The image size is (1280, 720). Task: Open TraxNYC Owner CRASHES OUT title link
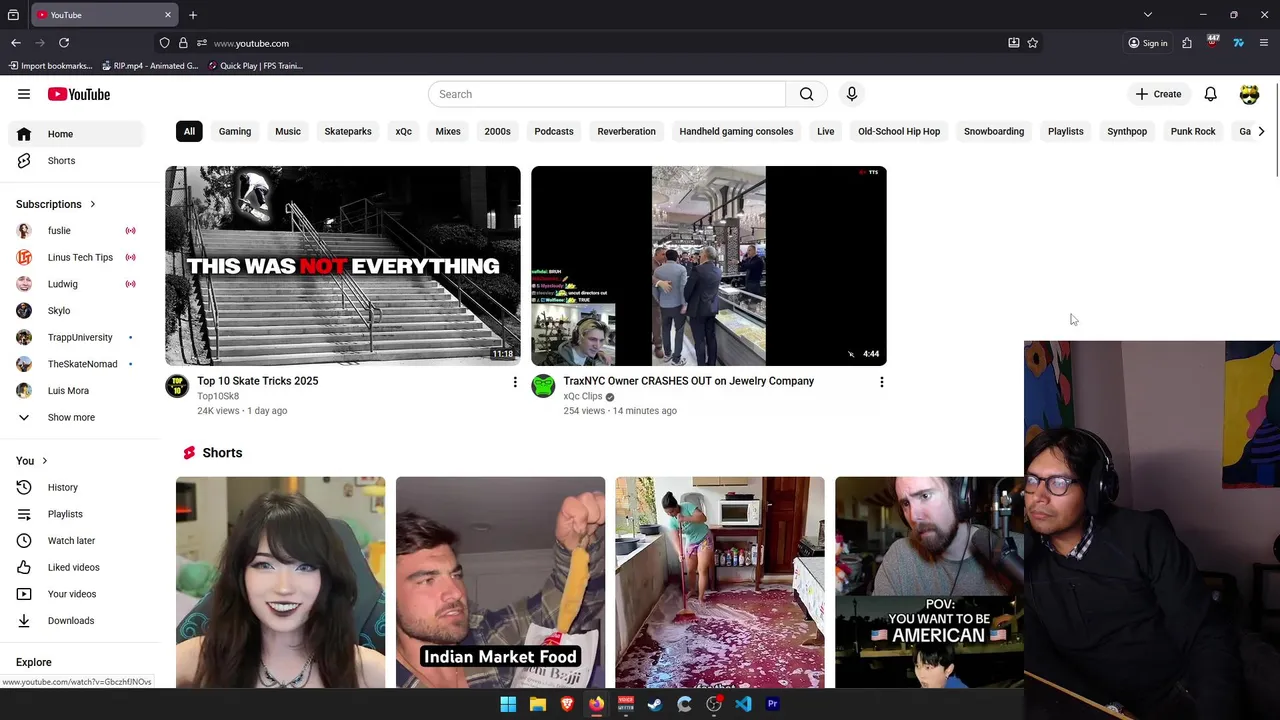coord(688,381)
